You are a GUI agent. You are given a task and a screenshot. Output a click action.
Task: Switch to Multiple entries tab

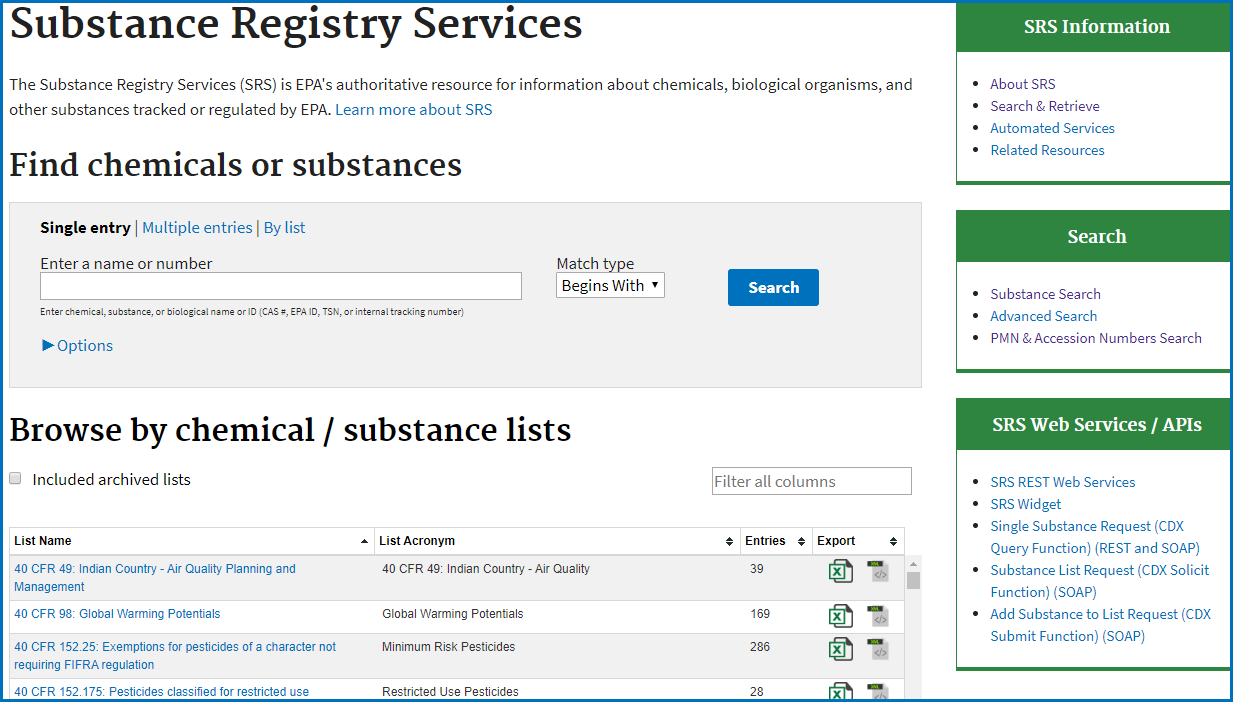coord(197,228)
